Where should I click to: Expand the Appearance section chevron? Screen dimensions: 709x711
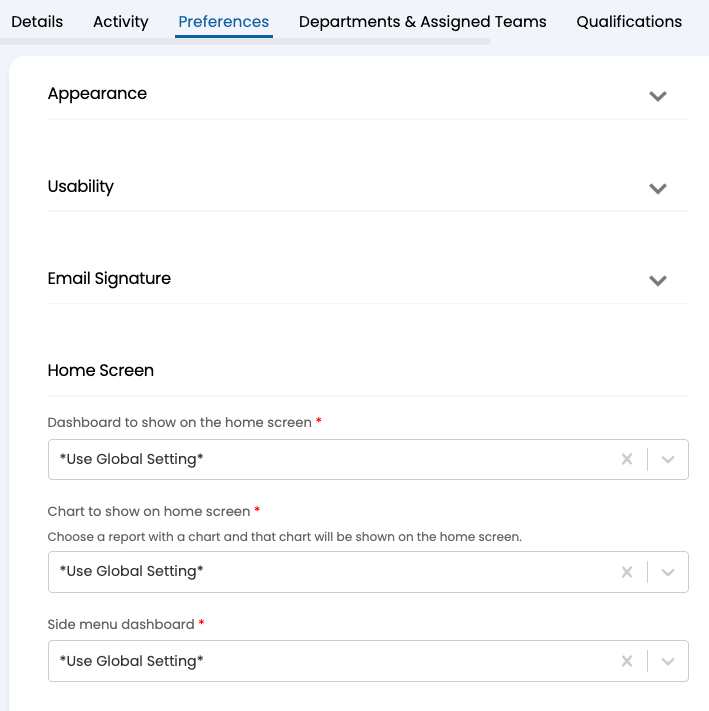coord(657,96)
